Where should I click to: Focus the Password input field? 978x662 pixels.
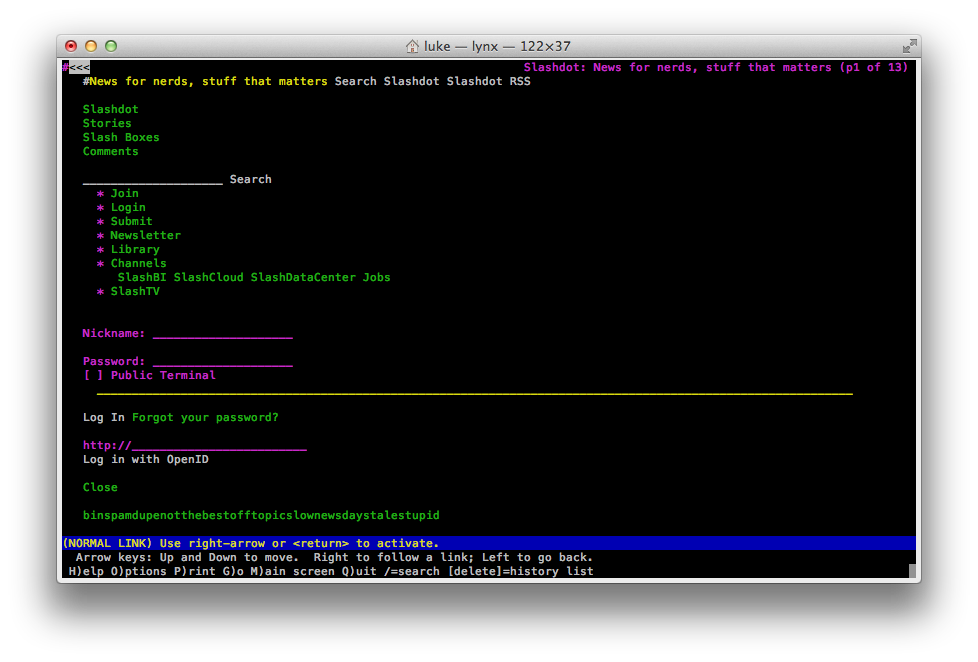222,362
